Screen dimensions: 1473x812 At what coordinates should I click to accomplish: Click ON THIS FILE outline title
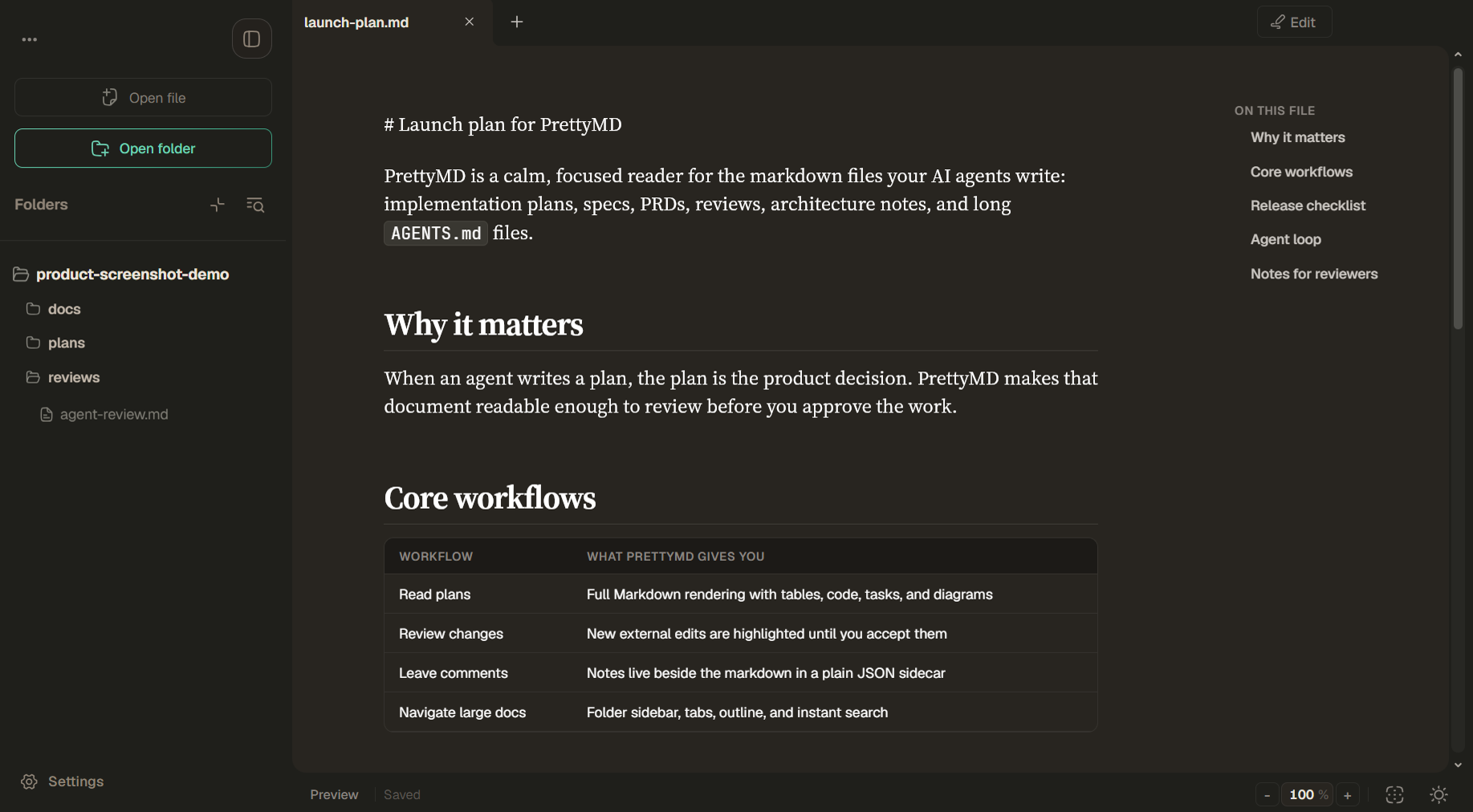tap(1275, 111)
